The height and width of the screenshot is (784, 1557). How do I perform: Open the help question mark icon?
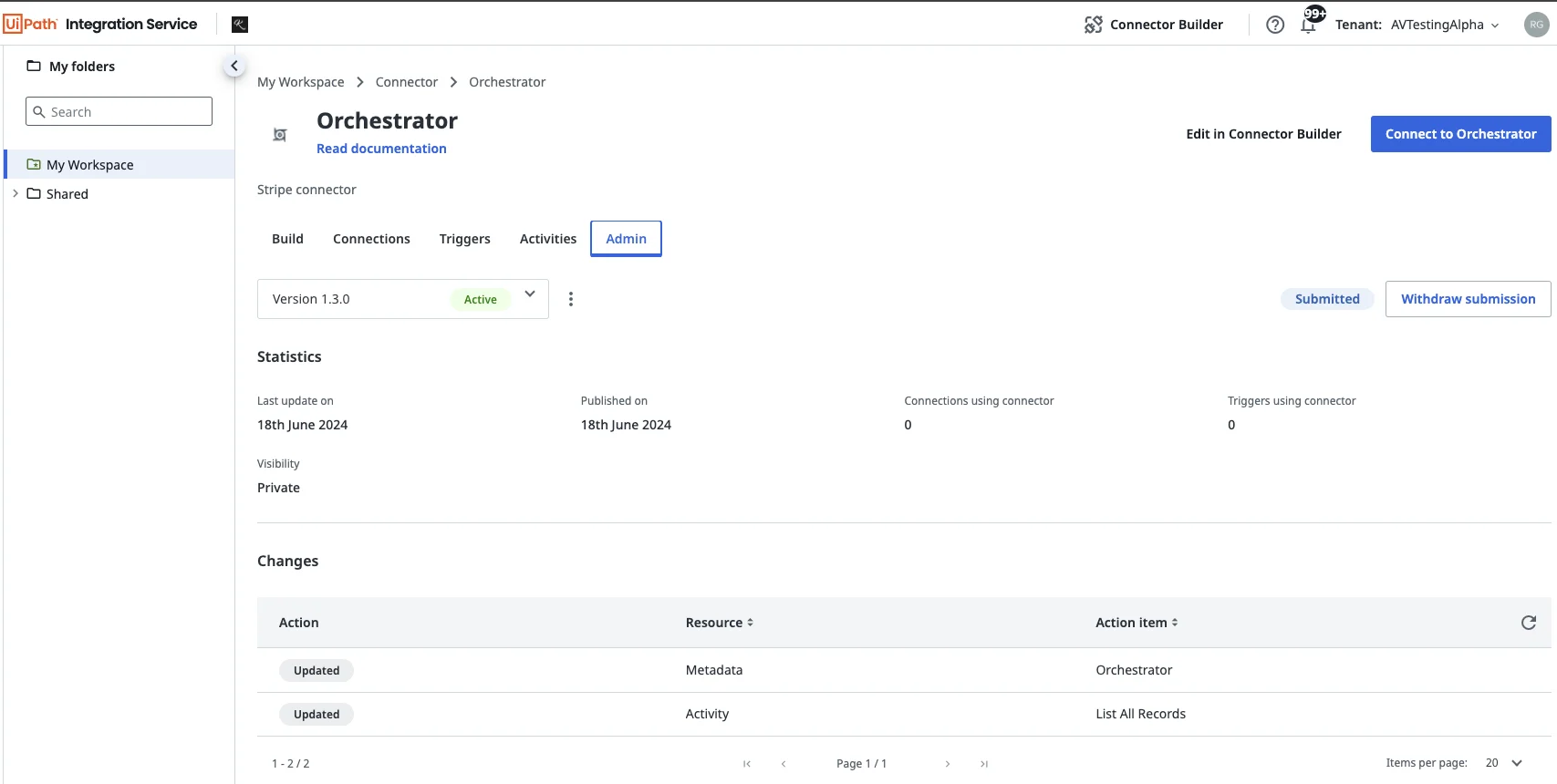[x=1275, y=25]
